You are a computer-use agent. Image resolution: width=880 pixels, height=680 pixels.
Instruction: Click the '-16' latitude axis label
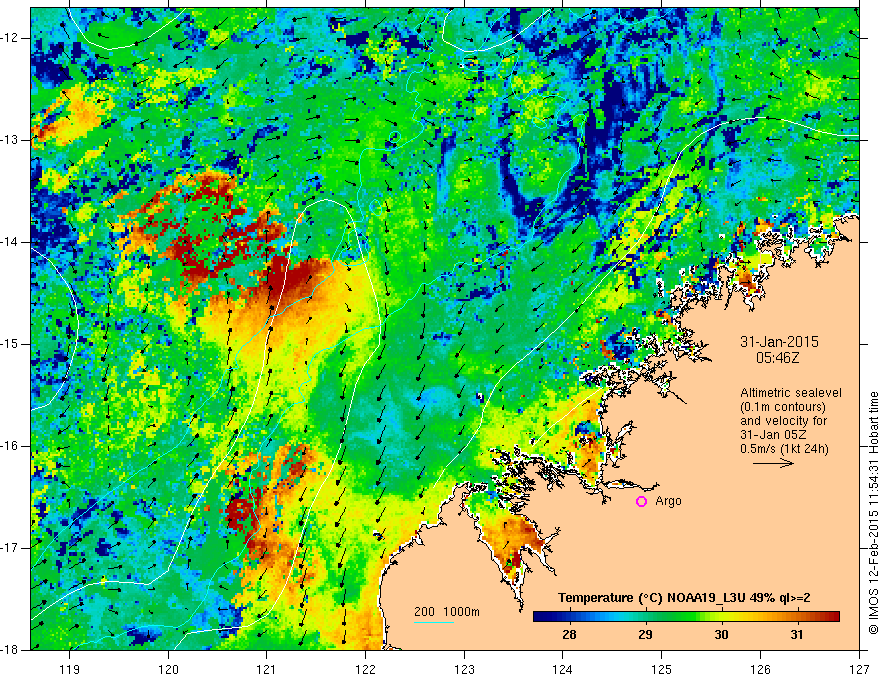pyautogui.click(x=11, y=446)
